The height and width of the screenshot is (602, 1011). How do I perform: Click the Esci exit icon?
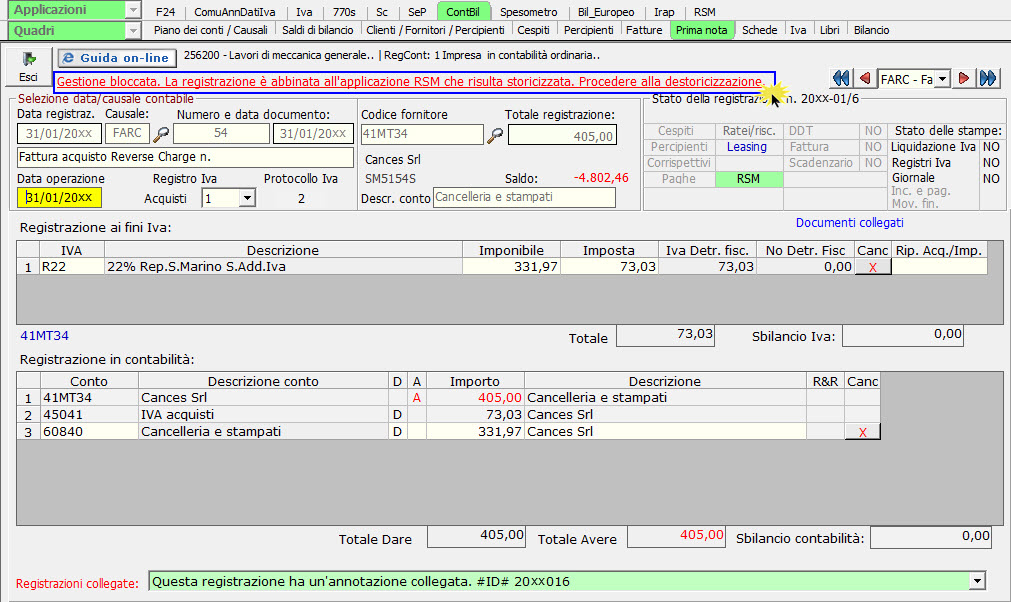click(28, 61)
